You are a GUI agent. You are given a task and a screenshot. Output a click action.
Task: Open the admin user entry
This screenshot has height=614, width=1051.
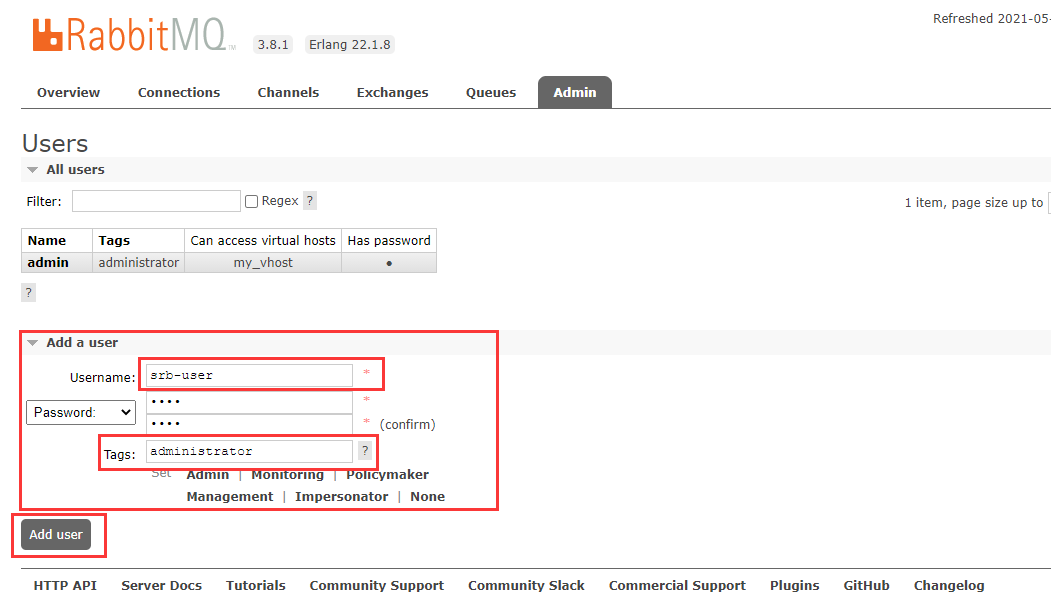point(48,263)
